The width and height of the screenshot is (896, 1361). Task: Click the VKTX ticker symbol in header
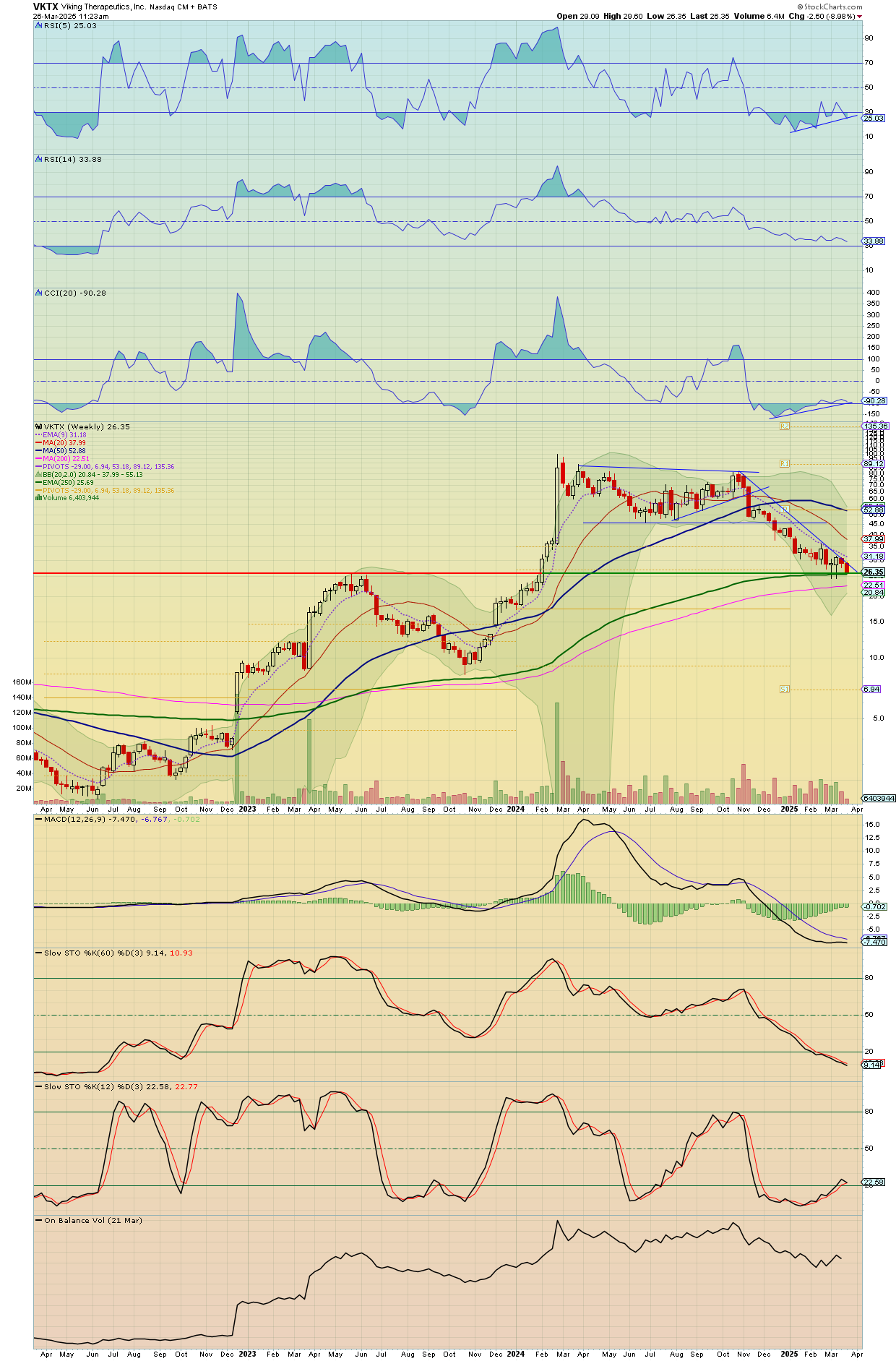pos(46,7)
